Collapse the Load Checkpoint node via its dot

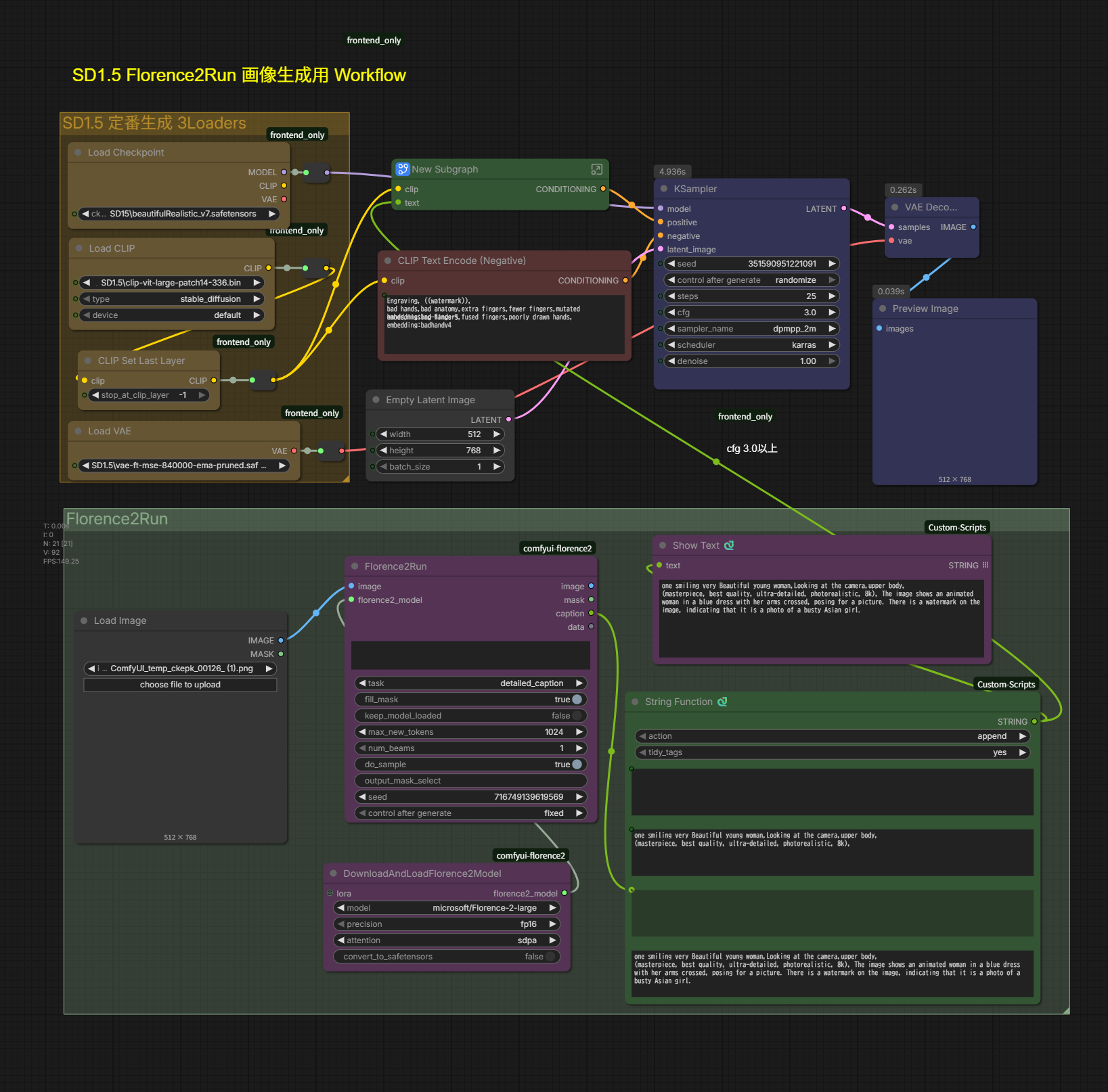78,152
